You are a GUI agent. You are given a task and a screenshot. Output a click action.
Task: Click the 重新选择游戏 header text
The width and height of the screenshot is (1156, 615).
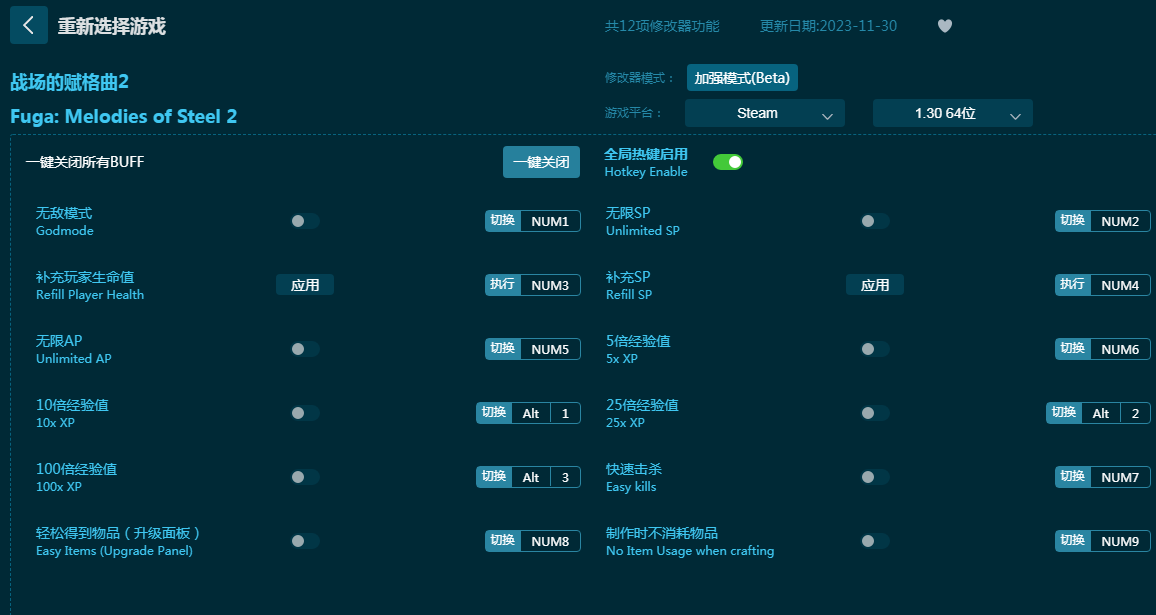pyautogui.click(x=112, y=27)
